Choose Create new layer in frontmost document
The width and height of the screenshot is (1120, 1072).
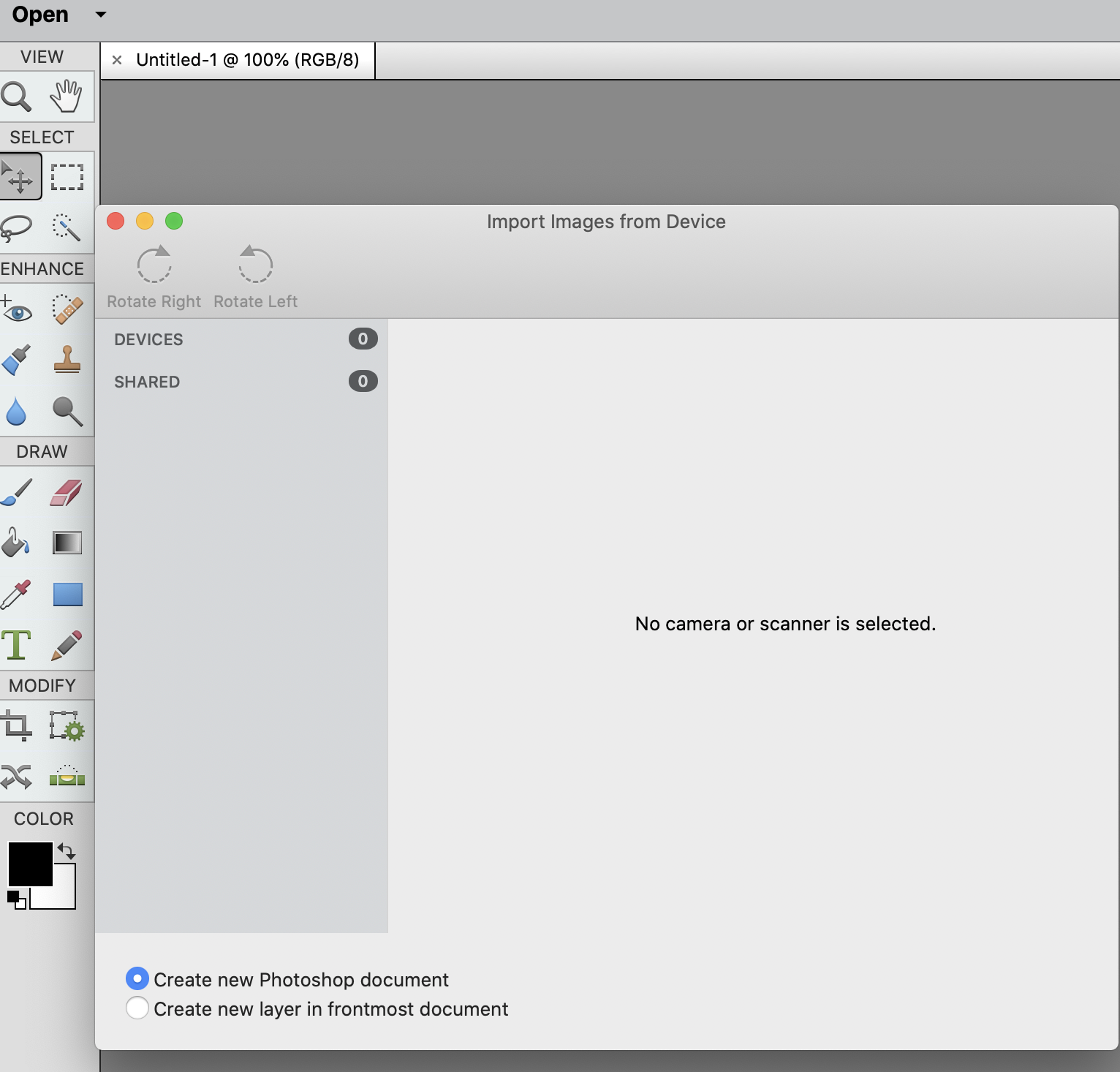[137, 1008]
